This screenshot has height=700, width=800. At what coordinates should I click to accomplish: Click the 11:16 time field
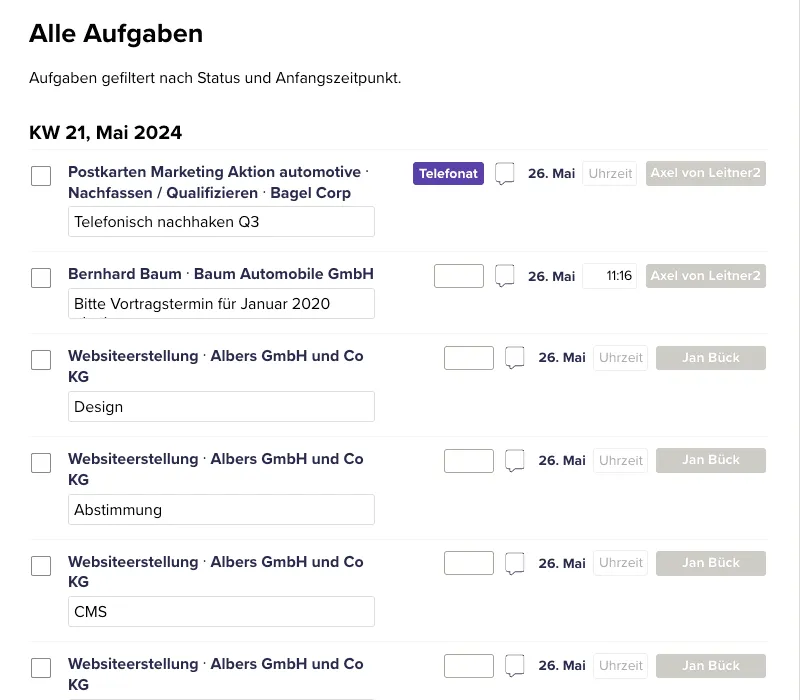pos(610,276)
